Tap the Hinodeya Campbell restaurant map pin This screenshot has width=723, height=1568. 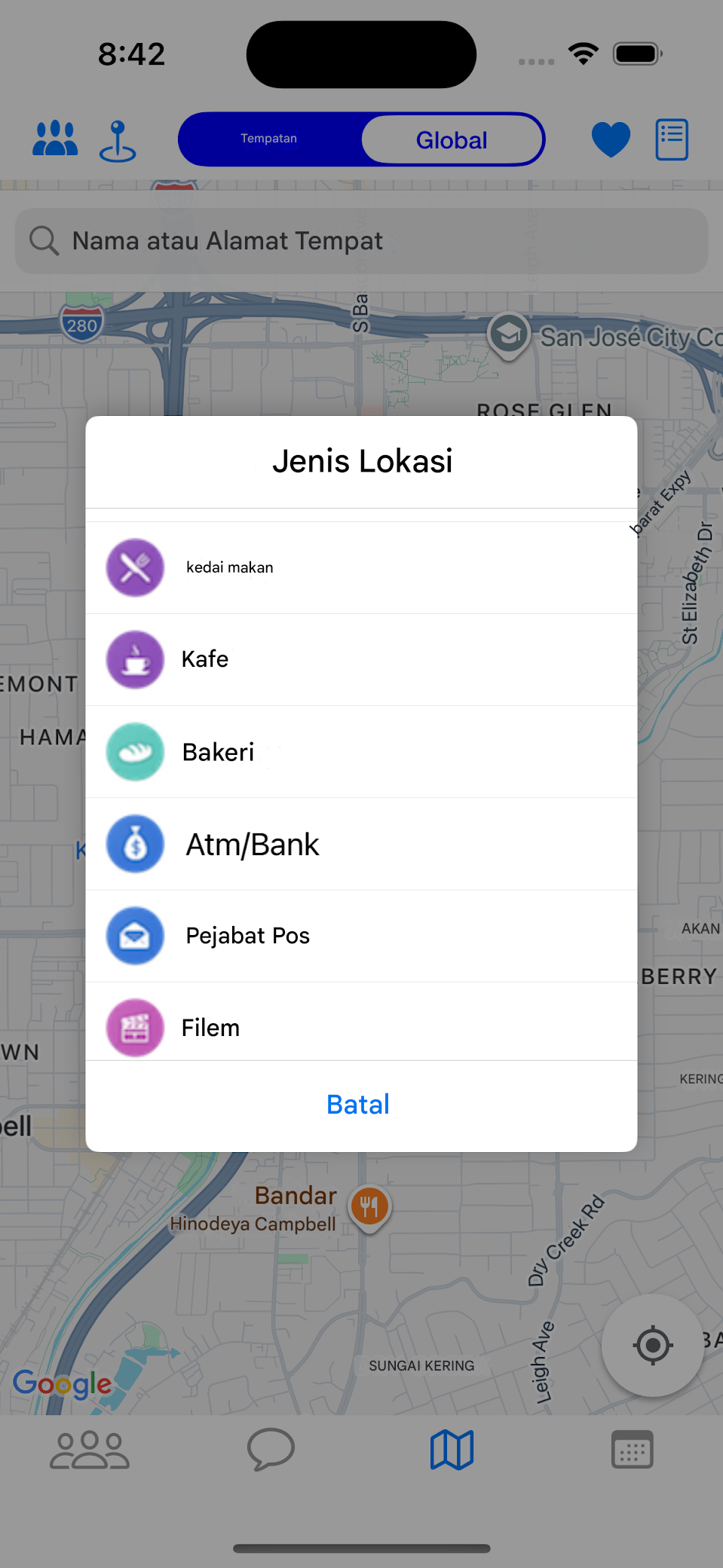pos(369,1208)
